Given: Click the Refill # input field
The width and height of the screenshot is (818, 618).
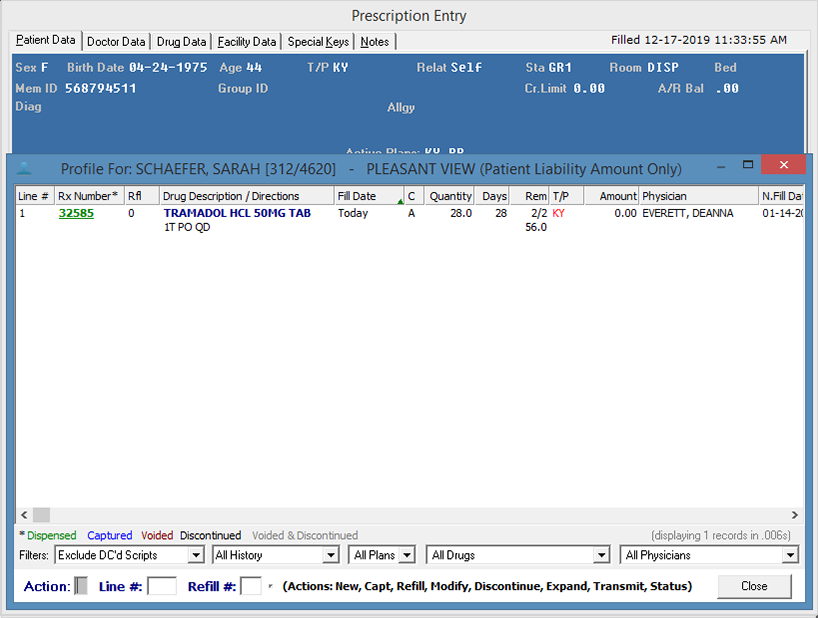Looking at the screenshot, I should pos(251,587).
